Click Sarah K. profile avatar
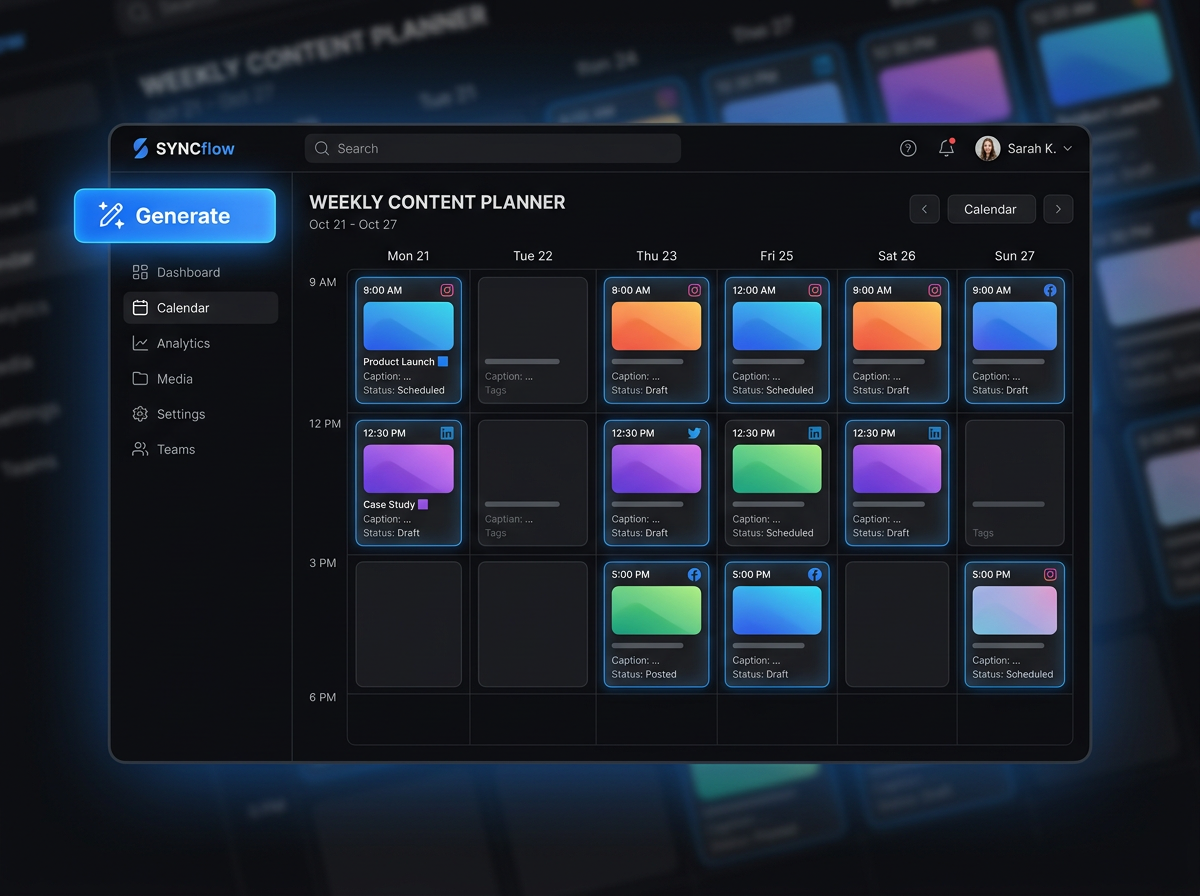 click(988, 148)
